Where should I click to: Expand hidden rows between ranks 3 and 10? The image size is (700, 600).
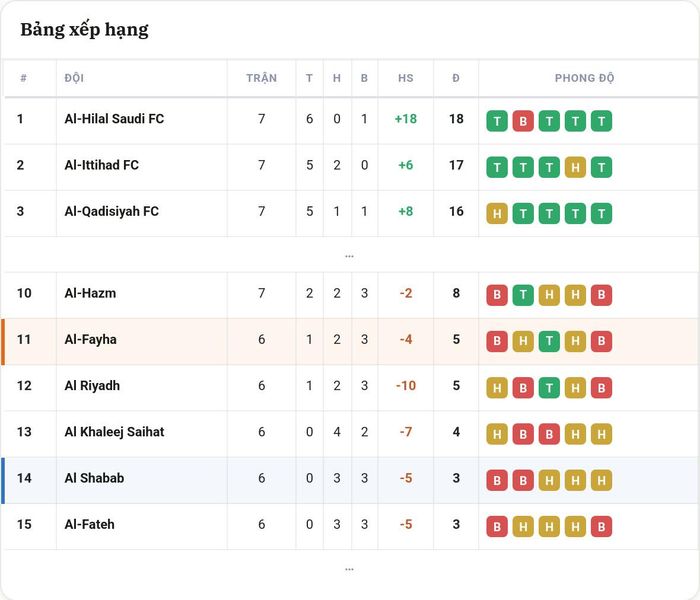(349, 256)
